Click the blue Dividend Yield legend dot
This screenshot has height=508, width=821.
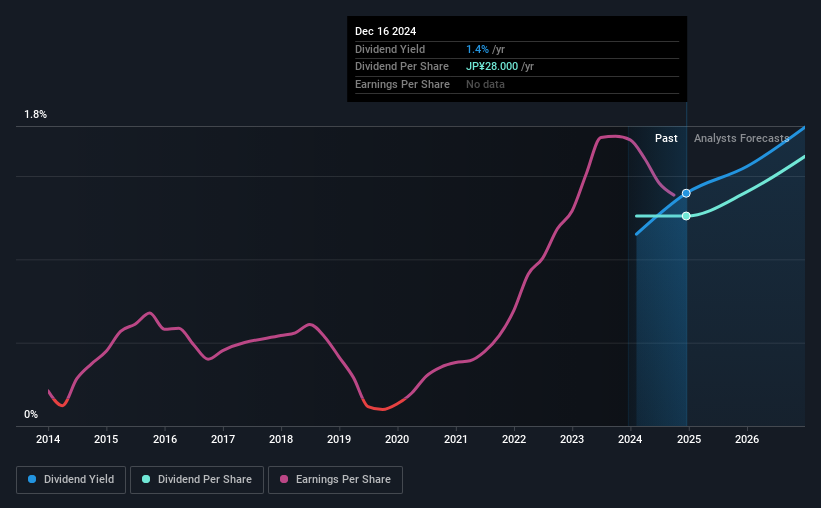[x=32, y=479]
